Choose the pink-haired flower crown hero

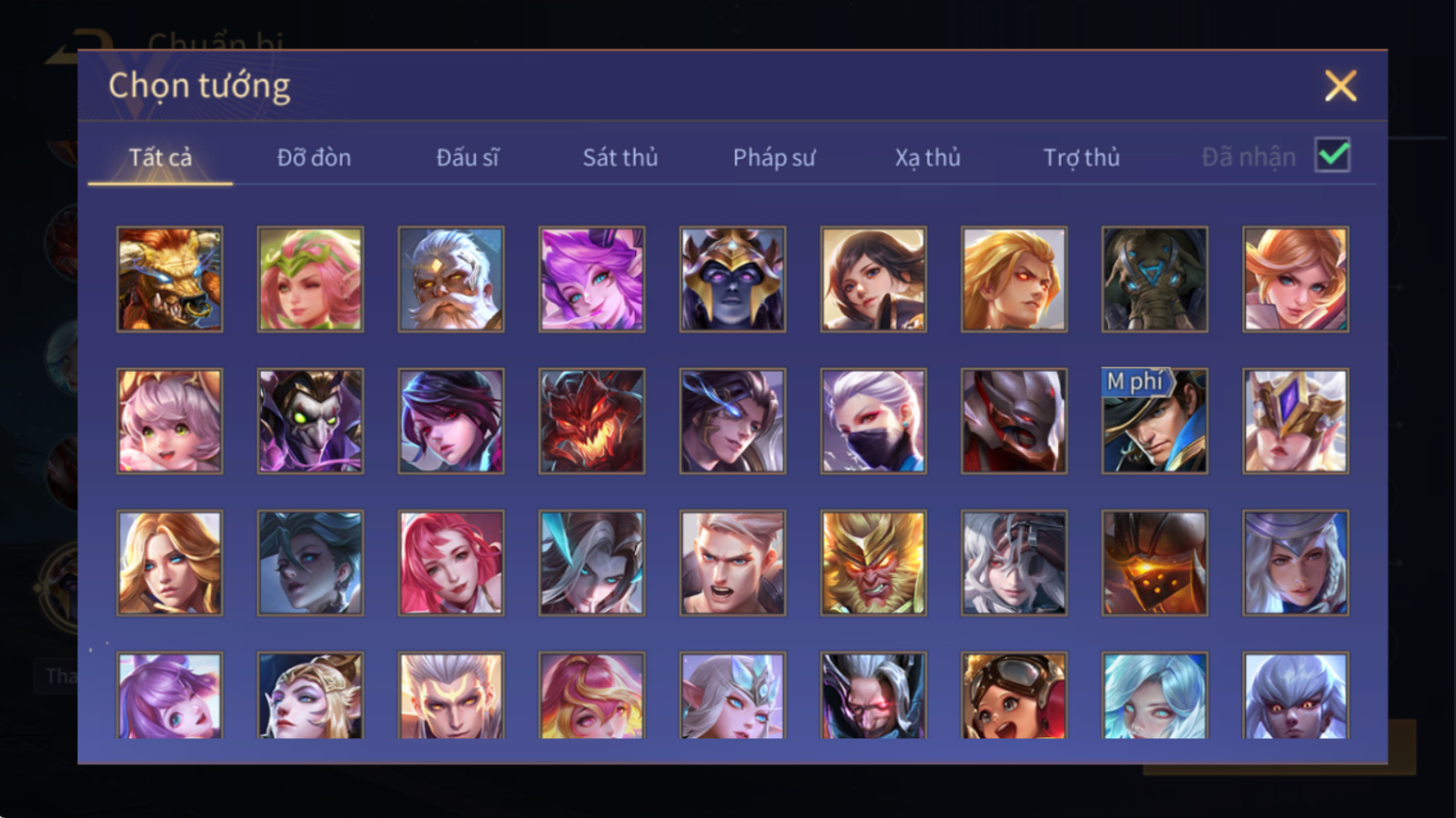coord(310,279)
